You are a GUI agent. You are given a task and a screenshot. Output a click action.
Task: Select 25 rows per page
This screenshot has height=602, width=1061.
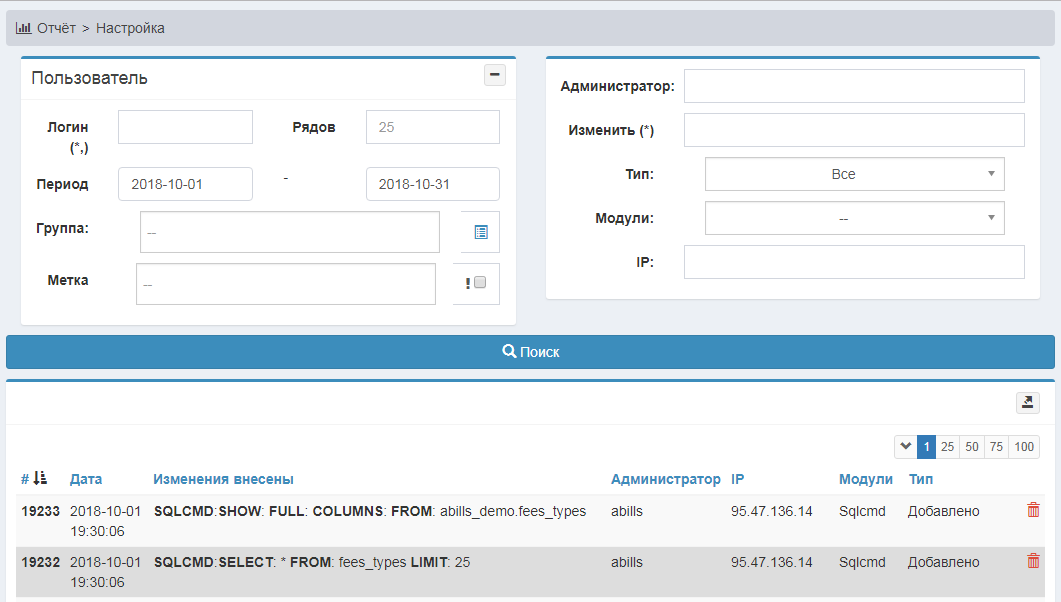(x=948, y=447)
